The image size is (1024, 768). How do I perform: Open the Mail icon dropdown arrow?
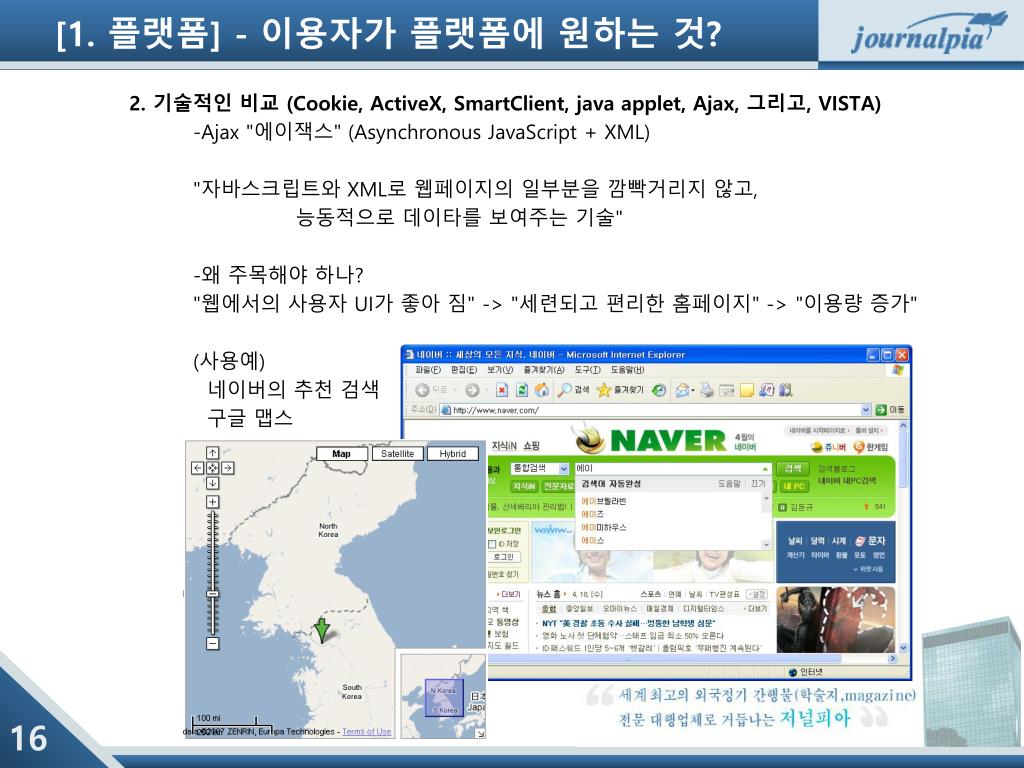693,390
